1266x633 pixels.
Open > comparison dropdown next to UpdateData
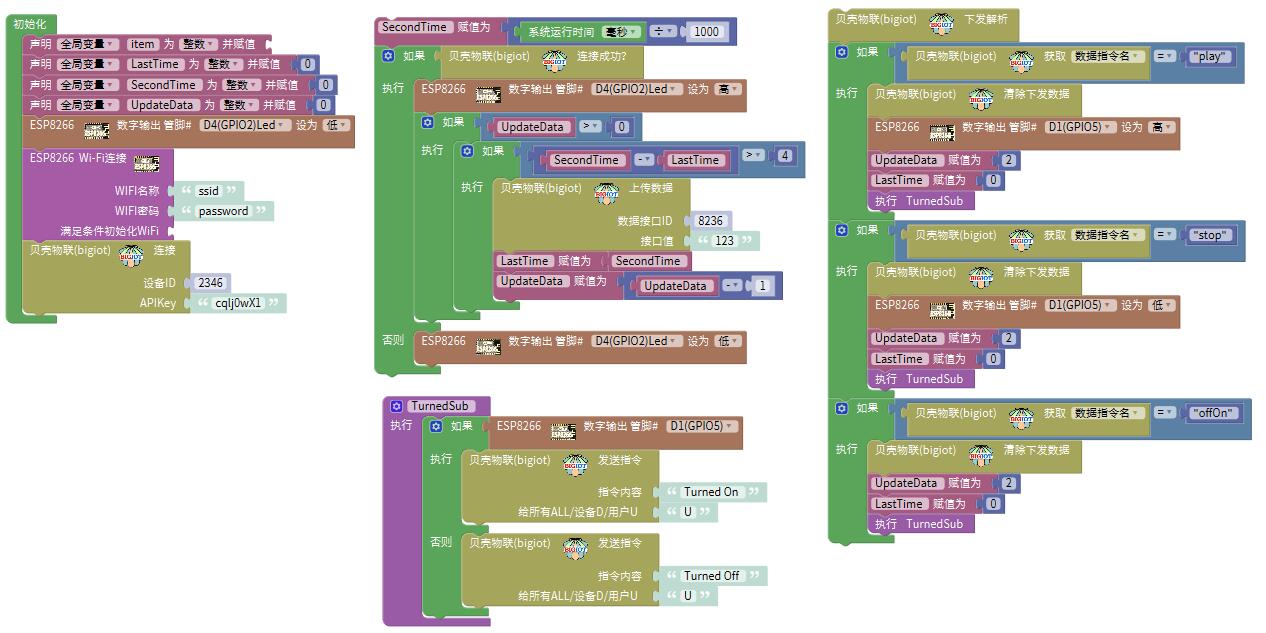point(590,127)
